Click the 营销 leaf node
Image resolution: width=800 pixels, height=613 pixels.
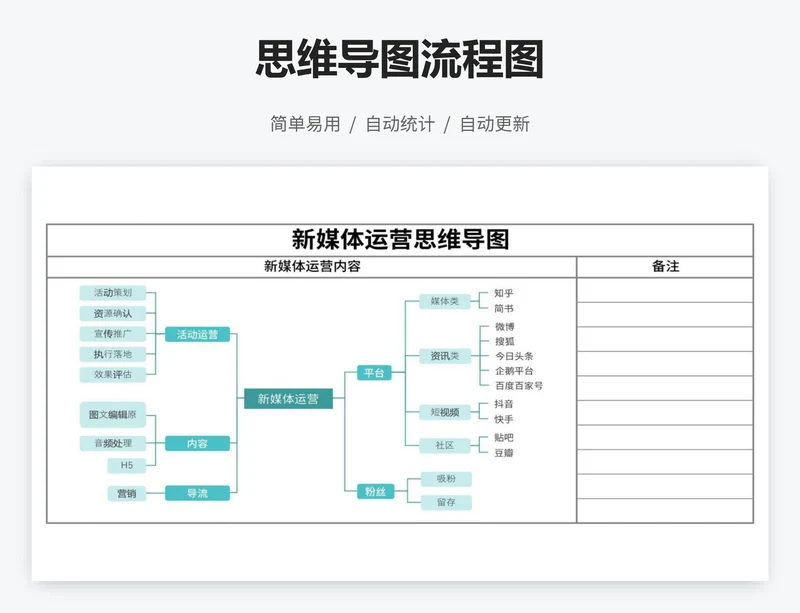[127, 494]
